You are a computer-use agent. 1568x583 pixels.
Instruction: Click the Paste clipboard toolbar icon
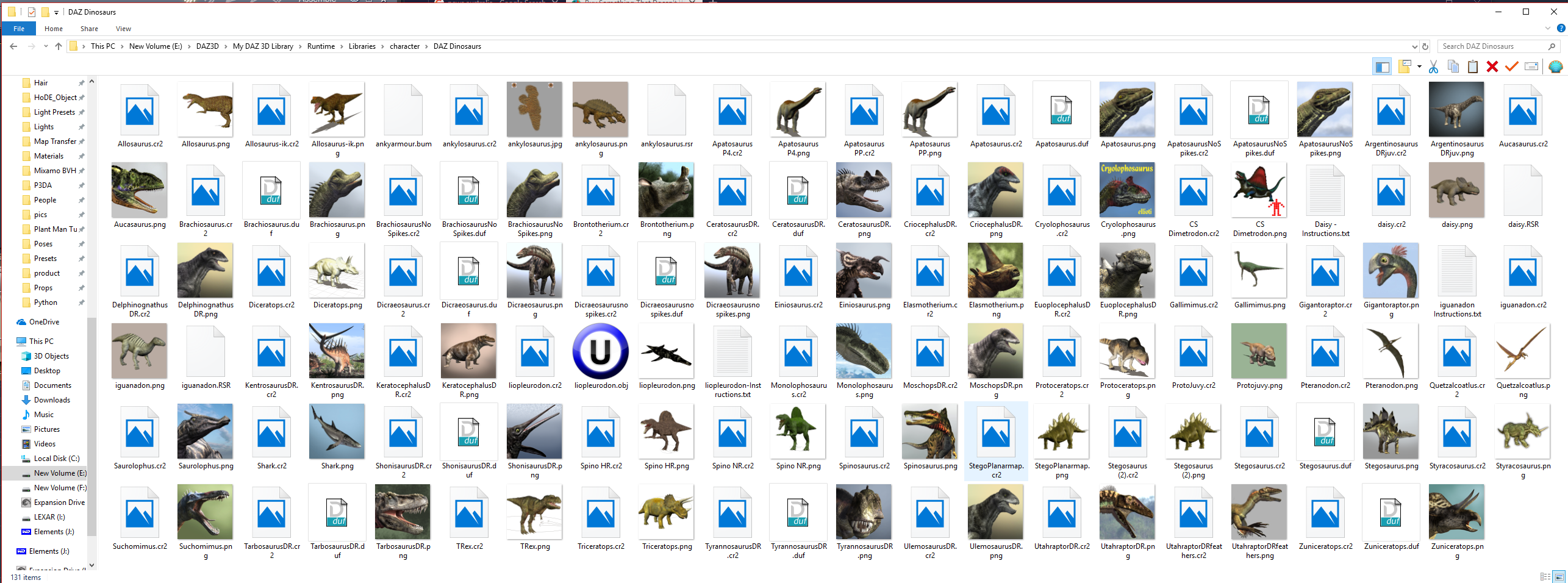click(x=1473, y=66)
